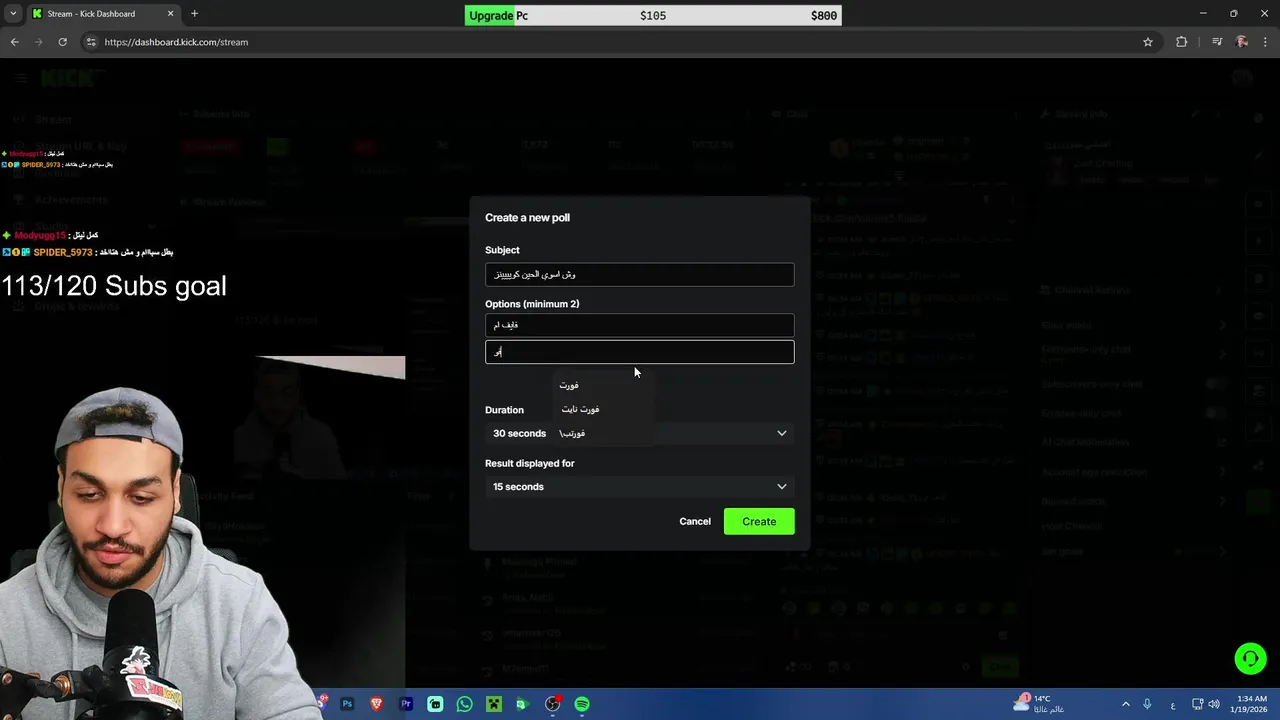This screenshot has height=720, width=1280.
Task: Cancel the new poll dialog
Action: (695, 521)
